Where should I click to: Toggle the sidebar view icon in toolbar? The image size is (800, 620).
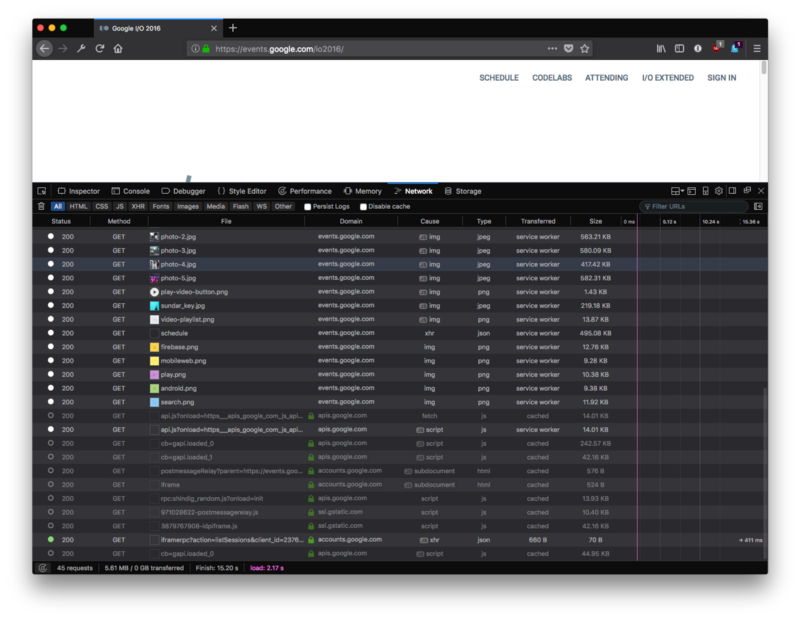coord(680,48)
